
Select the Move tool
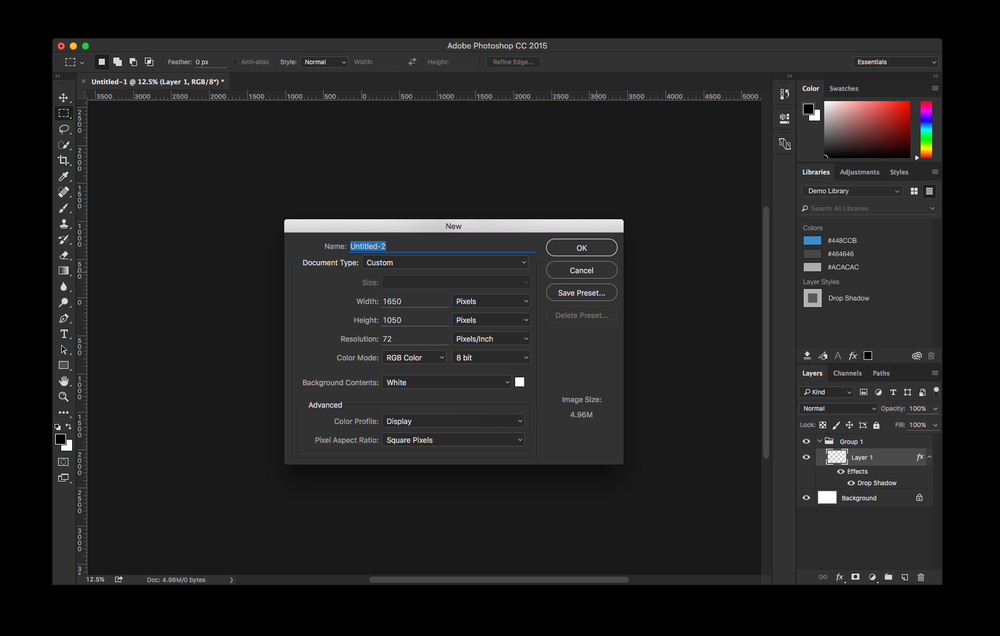pos(64,98)
